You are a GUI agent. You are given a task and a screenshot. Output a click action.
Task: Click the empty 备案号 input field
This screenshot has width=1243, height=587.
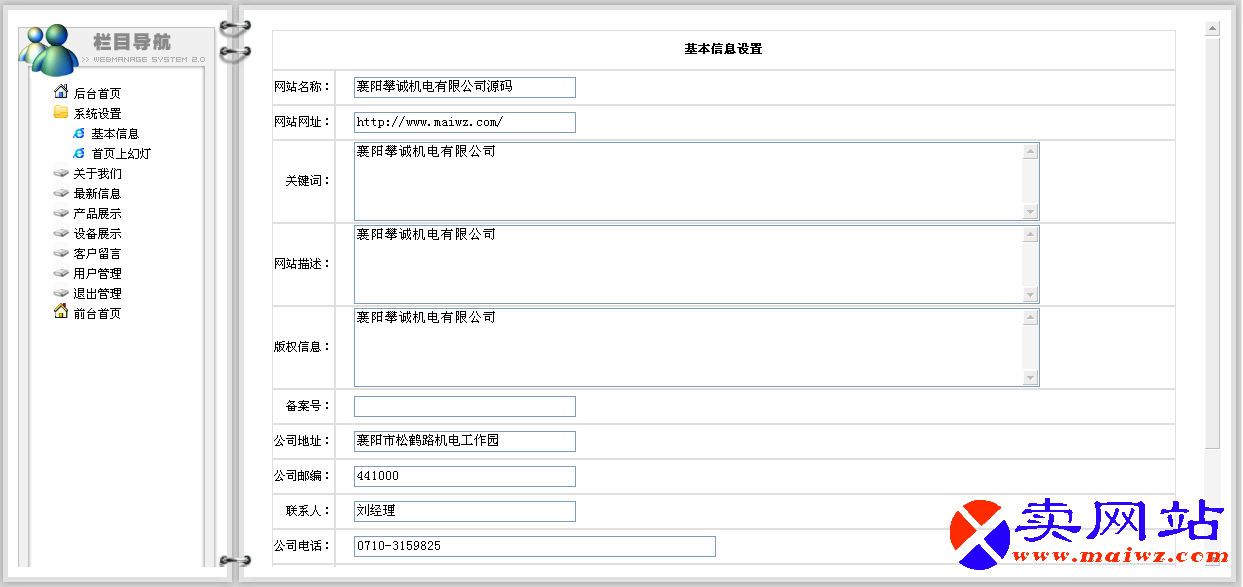(x=465, y=406)
